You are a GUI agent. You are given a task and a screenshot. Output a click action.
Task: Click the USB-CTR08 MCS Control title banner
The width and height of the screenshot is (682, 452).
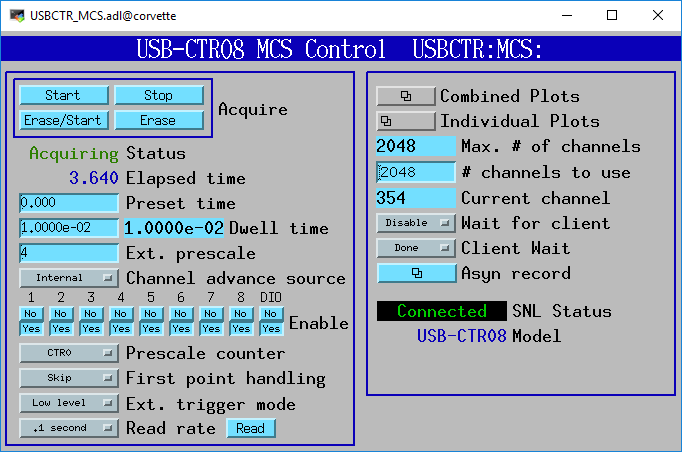[341, 48]
